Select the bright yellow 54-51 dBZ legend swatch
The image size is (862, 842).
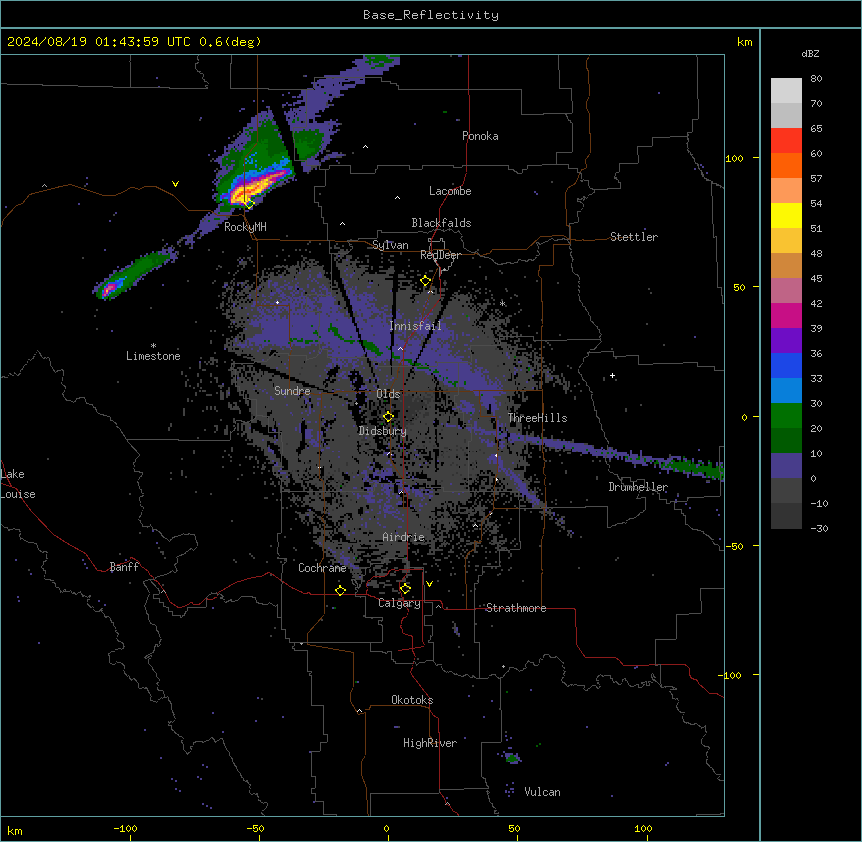tap(786, 215)
